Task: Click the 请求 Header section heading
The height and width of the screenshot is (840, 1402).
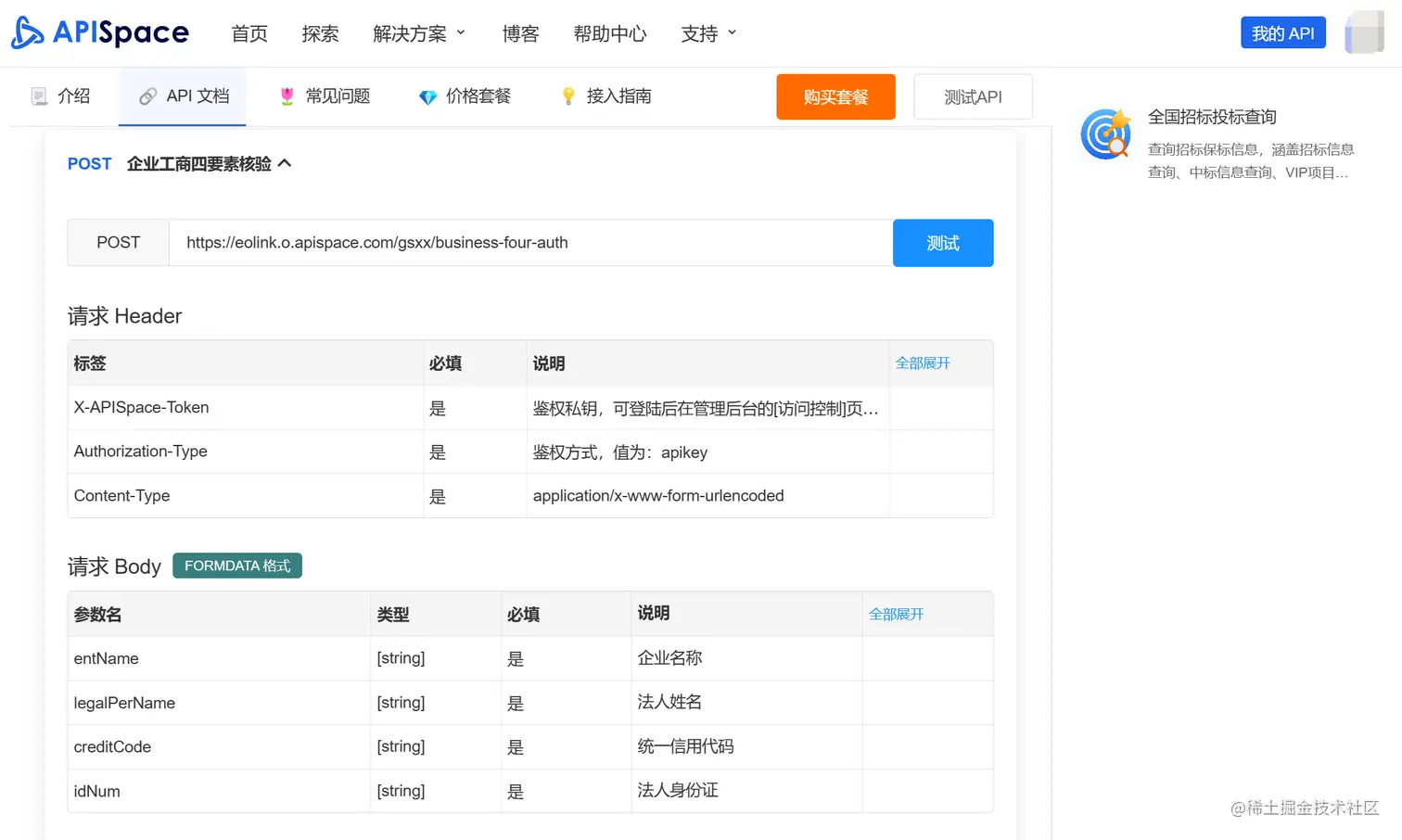Action: [124, 316]
